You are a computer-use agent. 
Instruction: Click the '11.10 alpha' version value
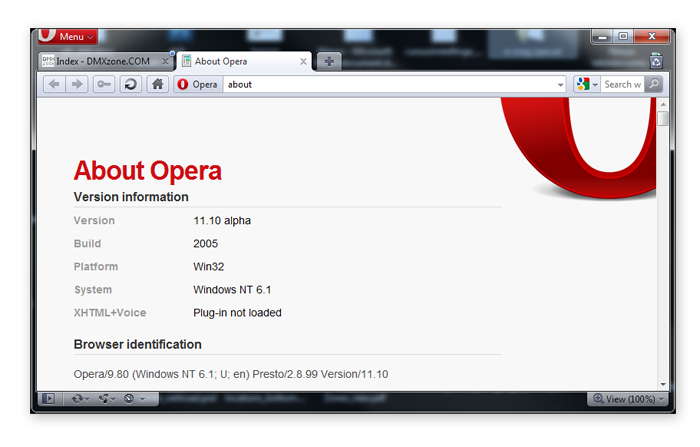pos(222,221)
